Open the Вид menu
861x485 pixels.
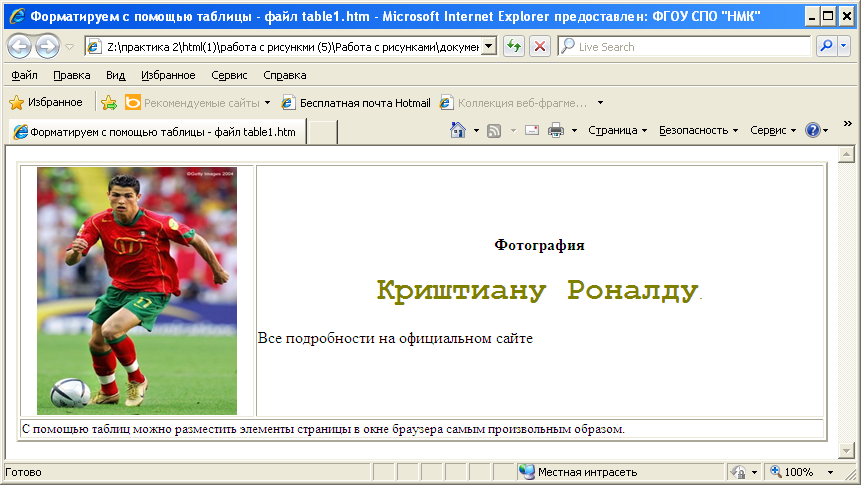tap(115, 75)
